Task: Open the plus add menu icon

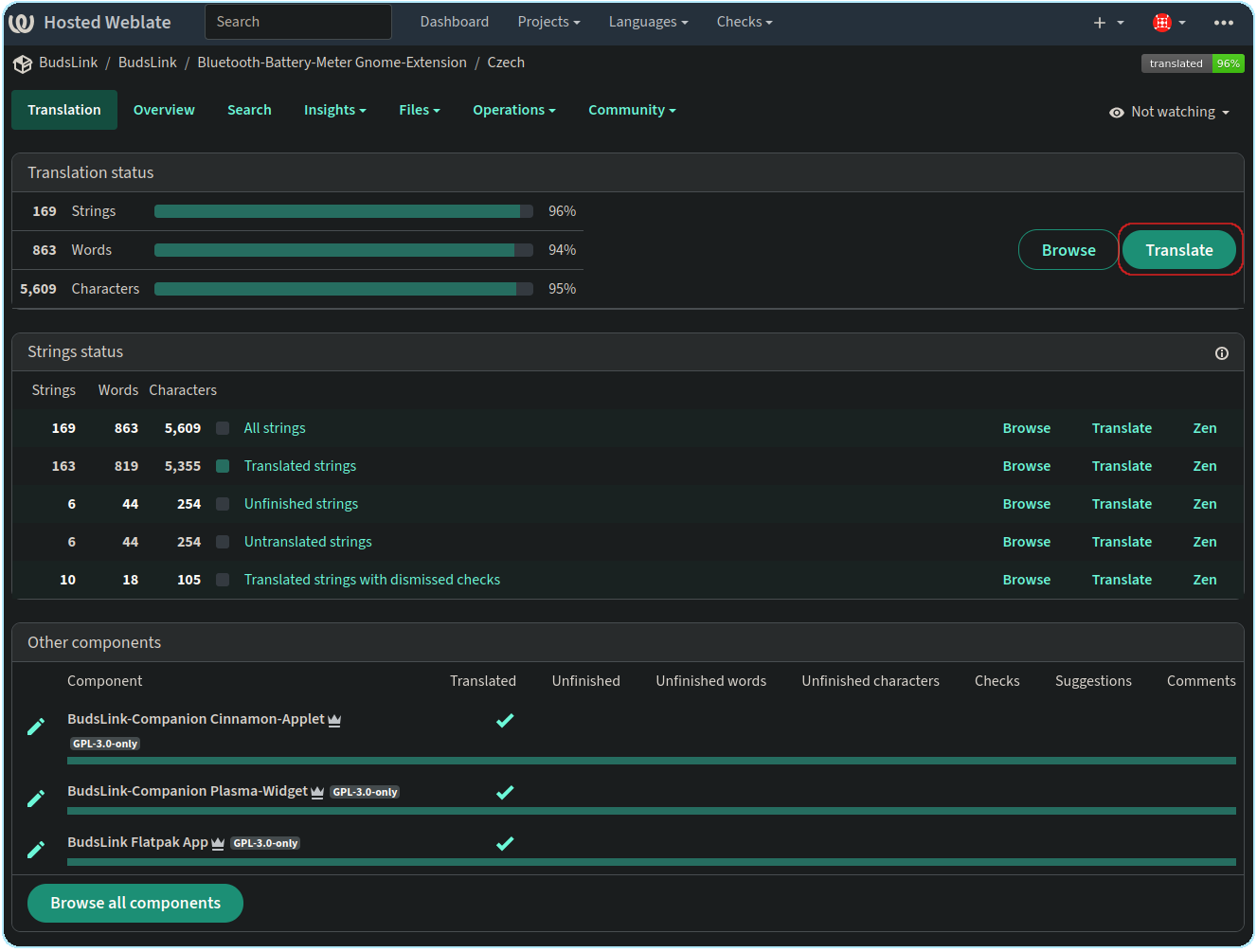Action: click(1107, 23)
